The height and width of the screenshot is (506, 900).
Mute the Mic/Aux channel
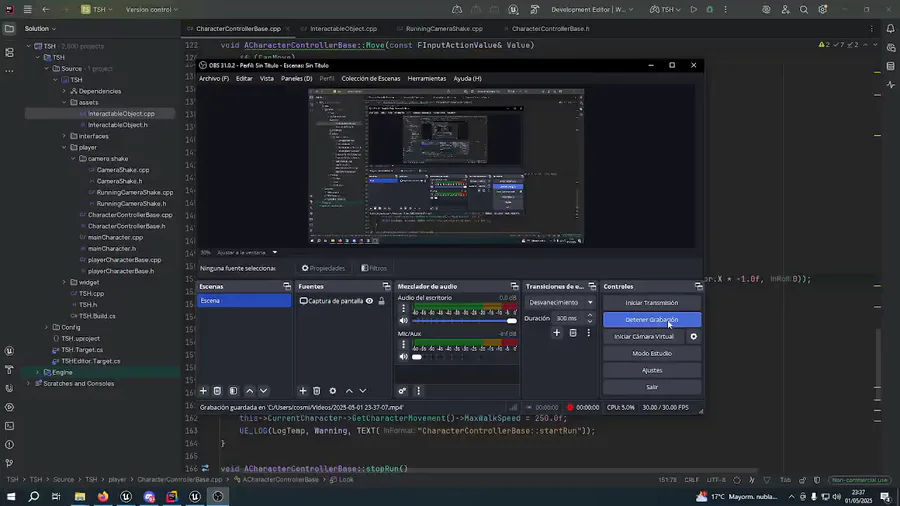(404, 356)
